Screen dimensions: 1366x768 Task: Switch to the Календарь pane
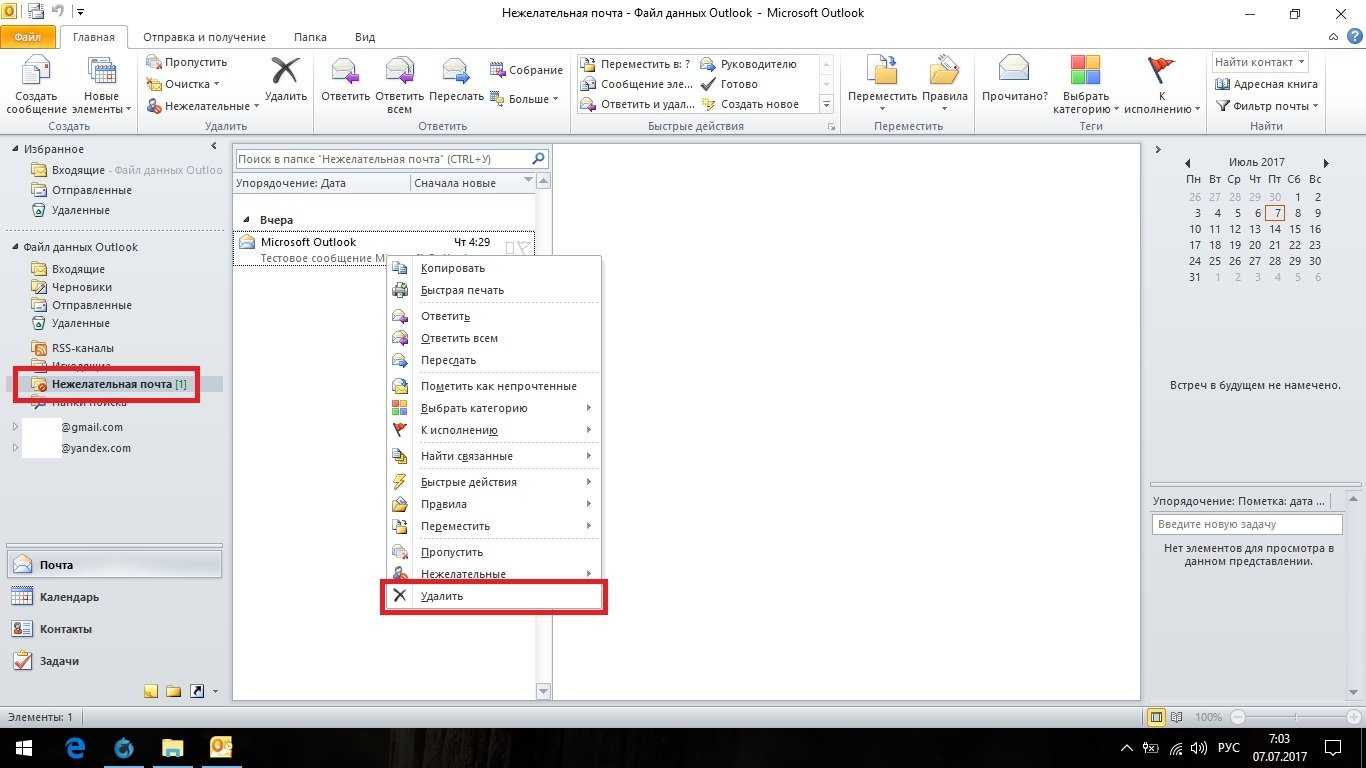(115, 597)
